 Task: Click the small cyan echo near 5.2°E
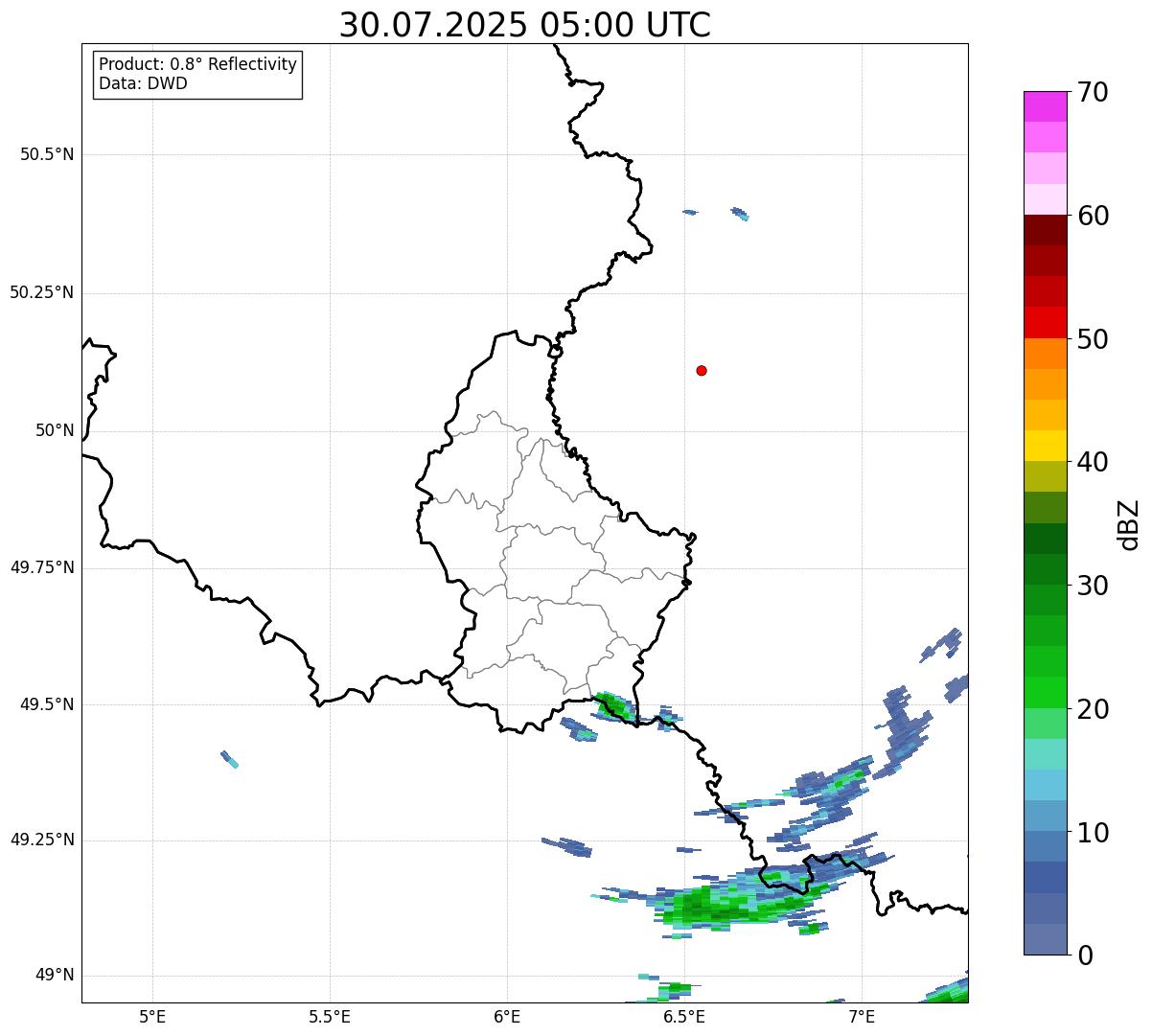(x=229, y=759)
